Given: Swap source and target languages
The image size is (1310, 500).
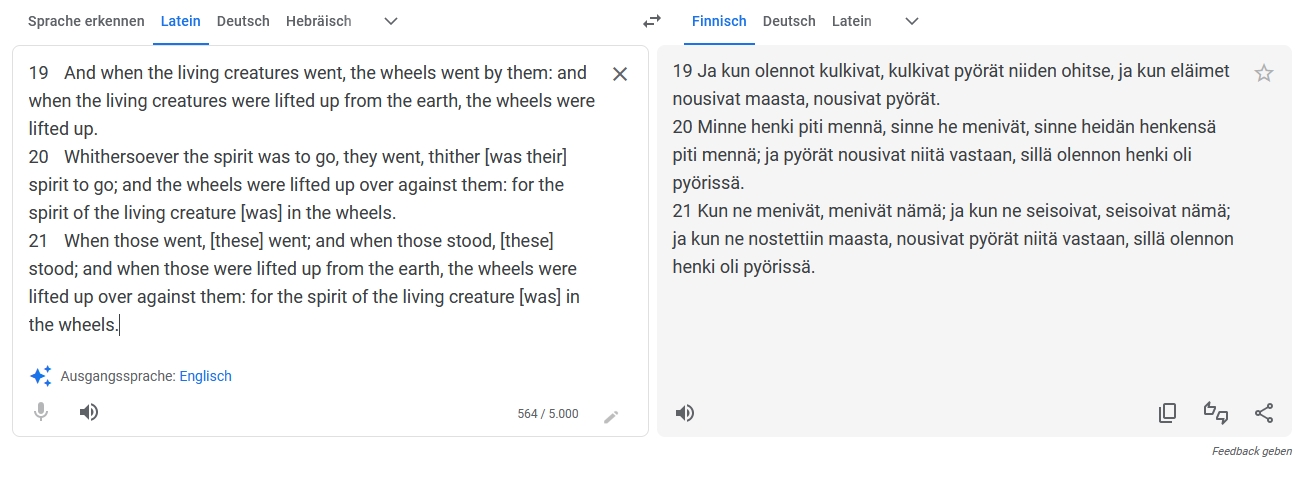Looking at the screenshot, I should [x=652, y=21].
